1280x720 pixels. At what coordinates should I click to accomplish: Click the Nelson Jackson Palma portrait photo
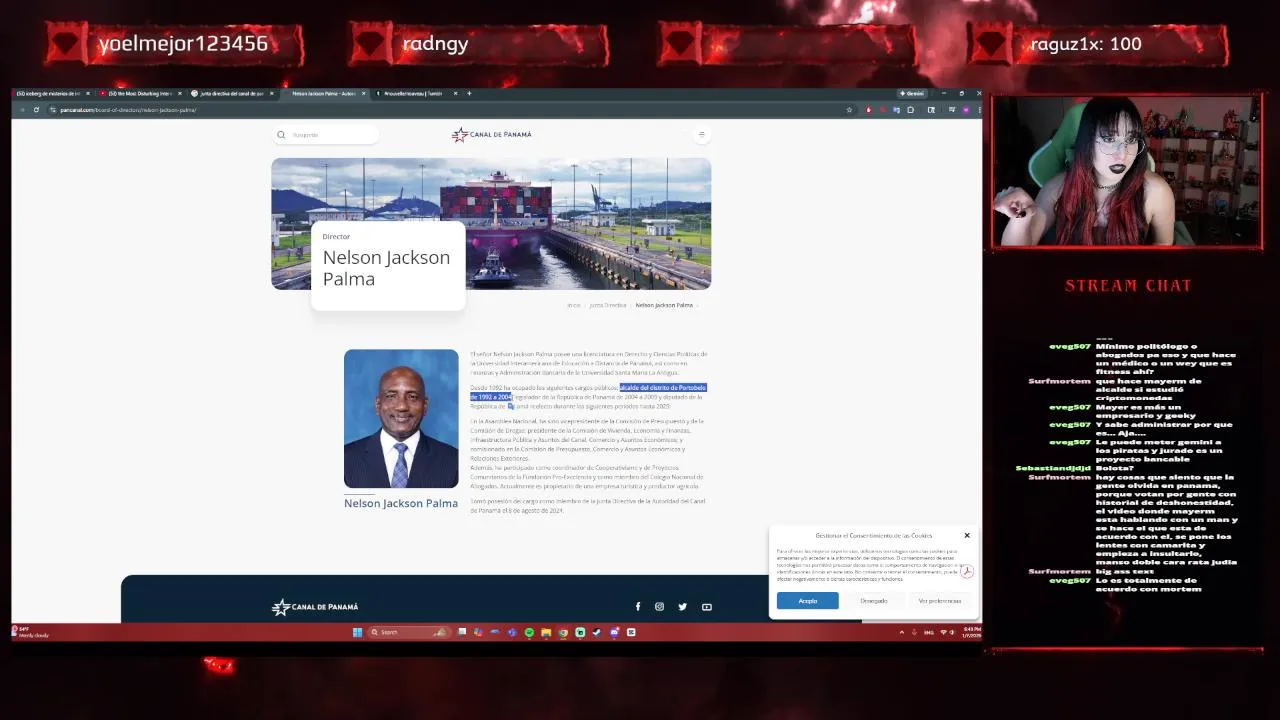(x=401, y=418)
